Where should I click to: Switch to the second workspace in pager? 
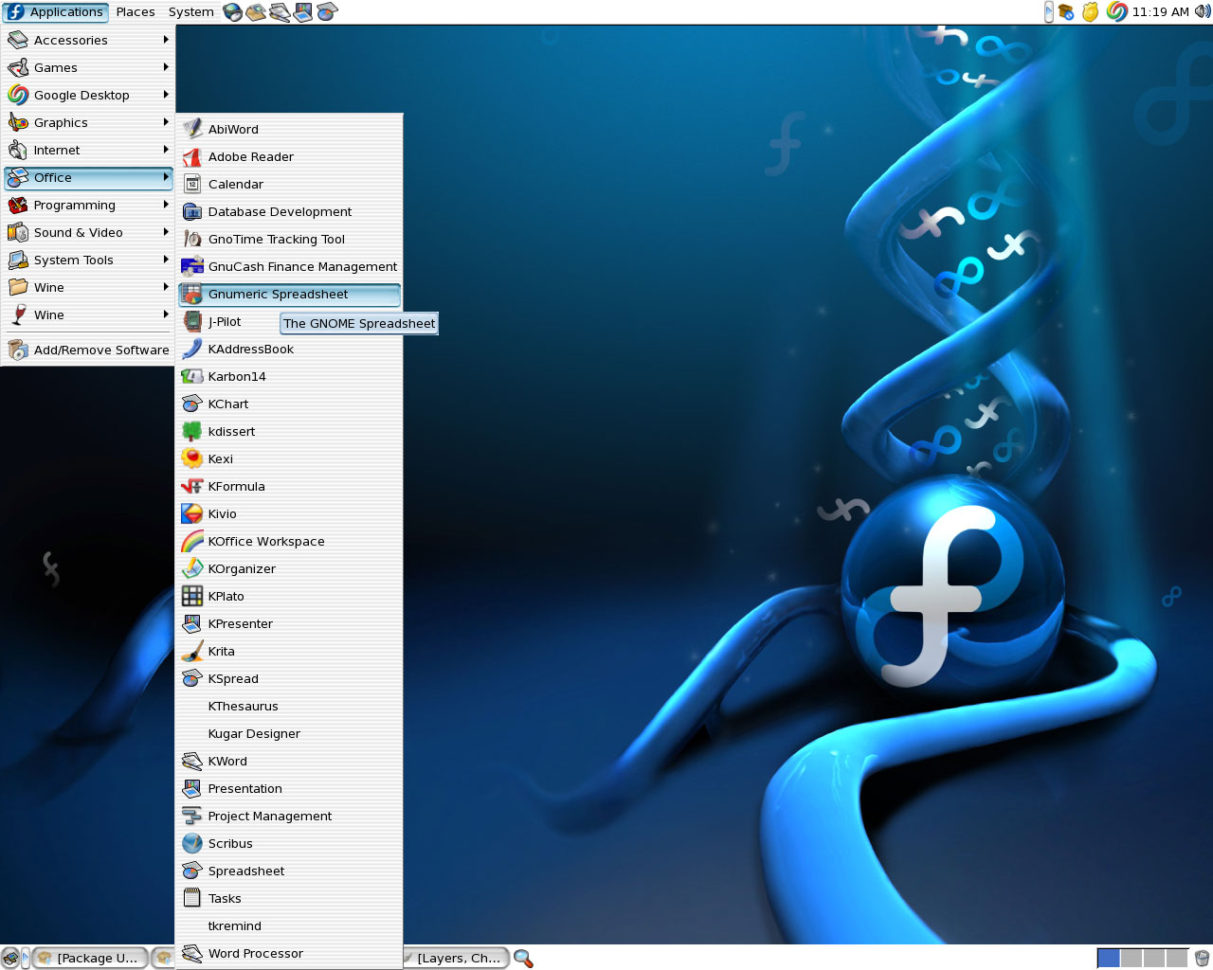[1131, 958]
